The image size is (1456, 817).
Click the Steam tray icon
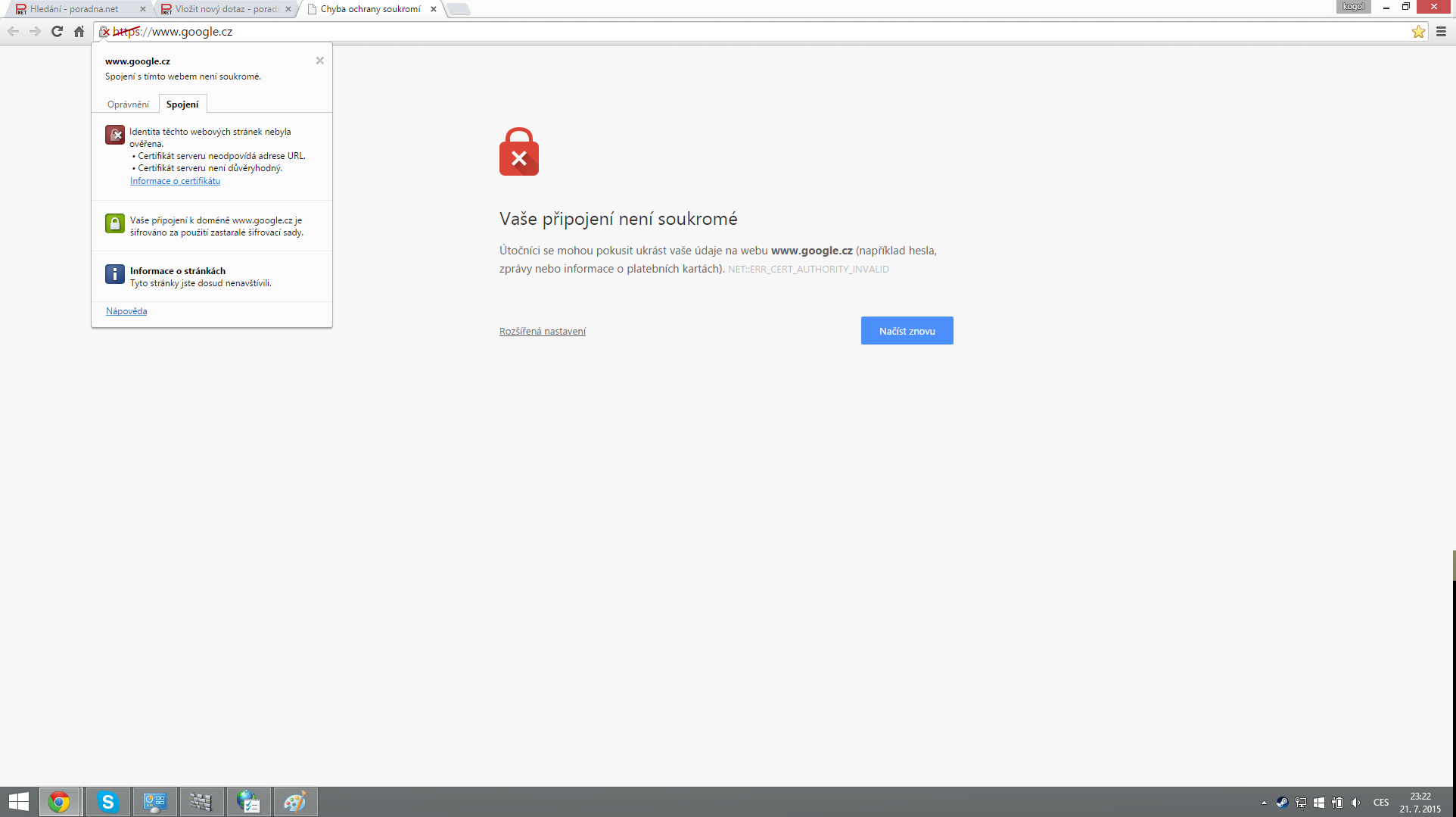[1282, 803]
